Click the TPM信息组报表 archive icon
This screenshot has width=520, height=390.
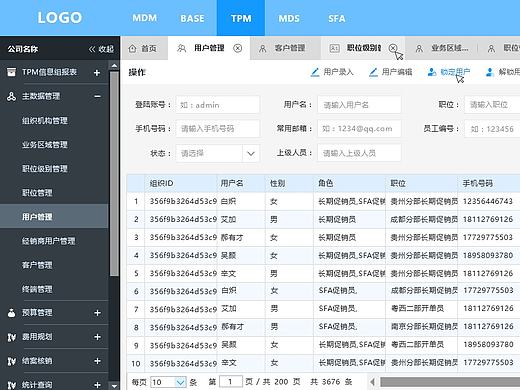tap(11, 72)
